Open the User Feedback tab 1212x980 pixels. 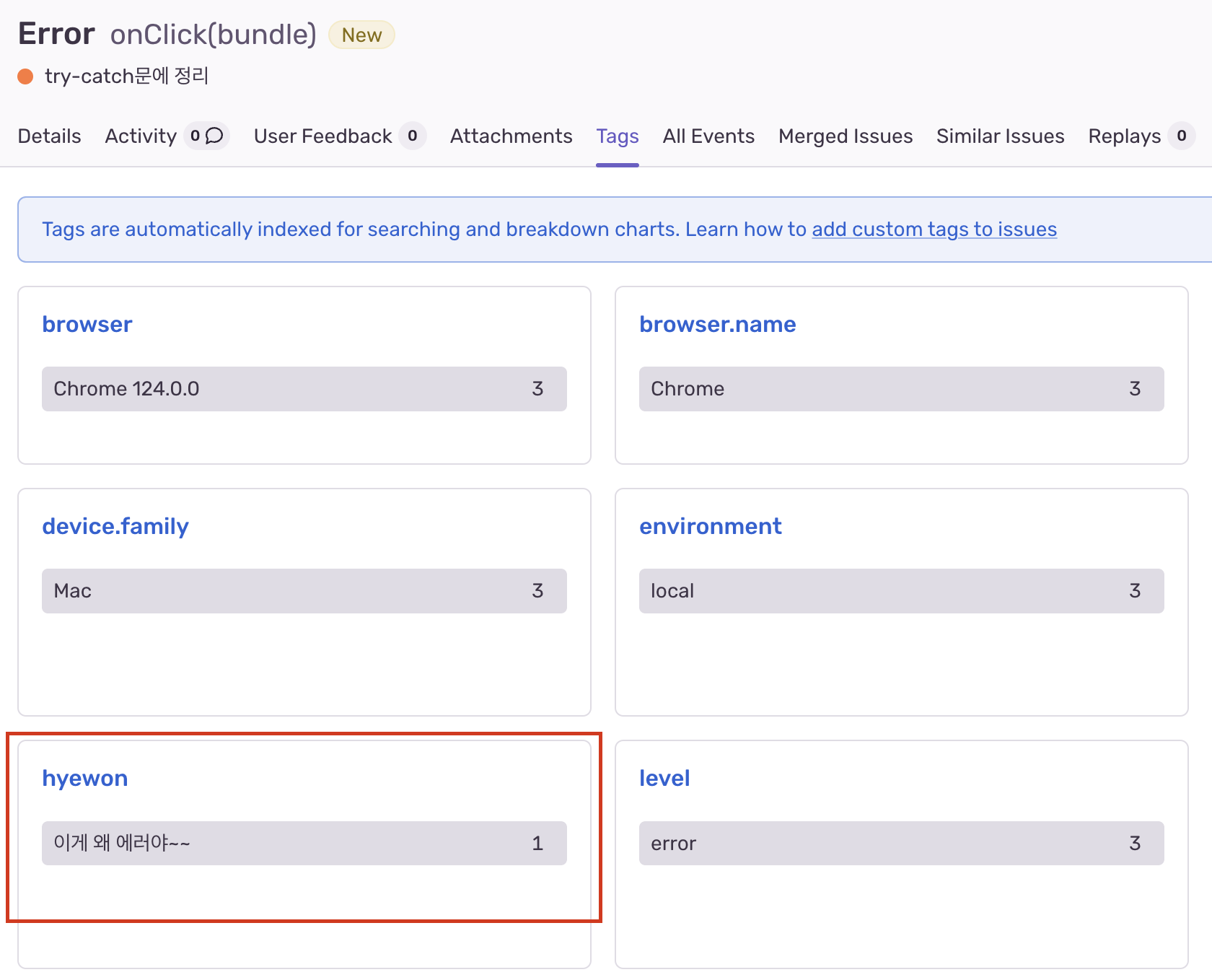point(322,136)
